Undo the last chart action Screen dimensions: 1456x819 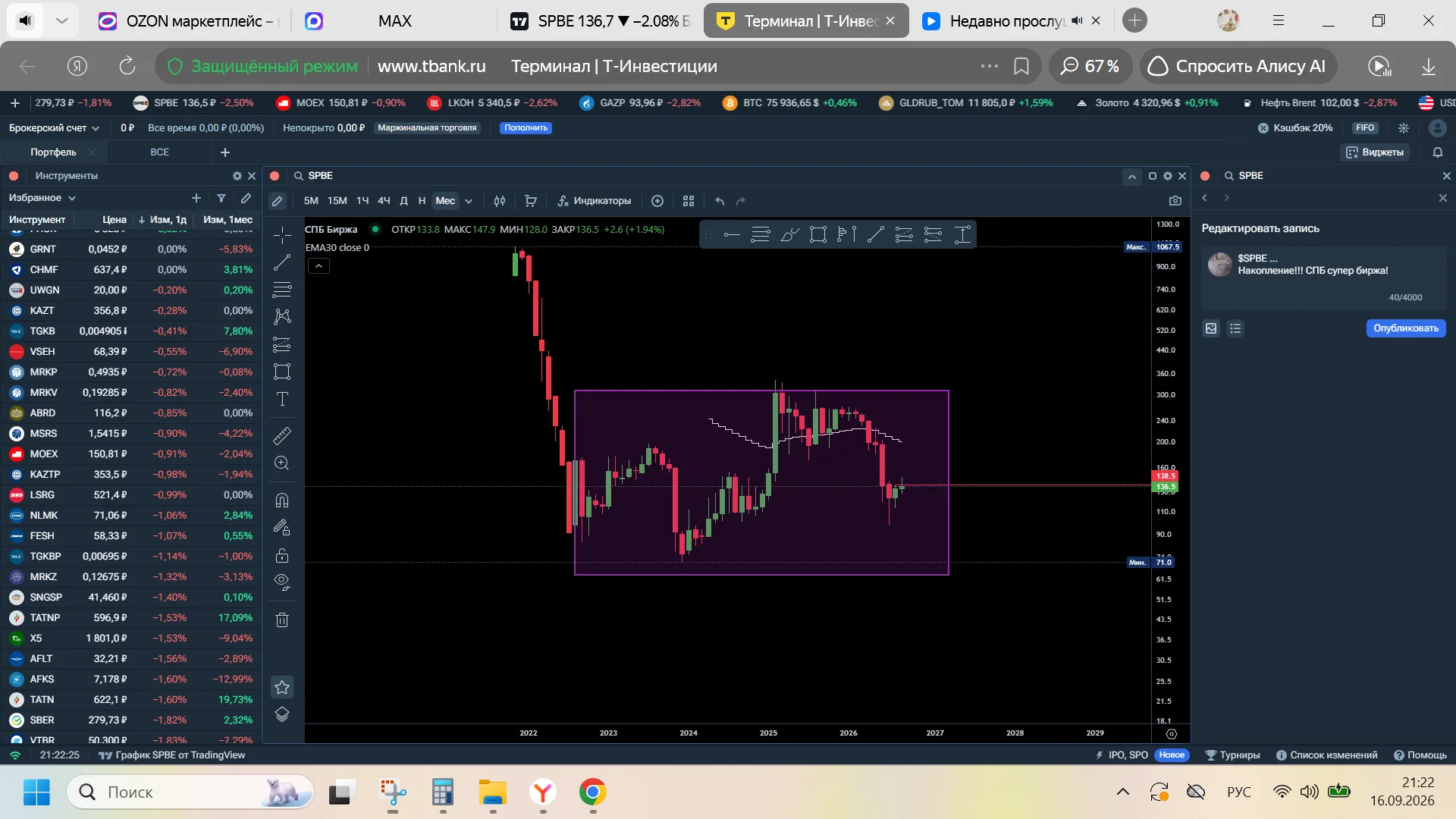coord(720,201)
